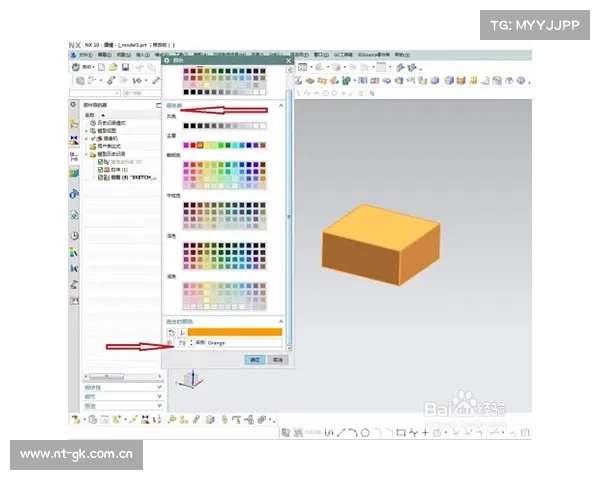
Task: Click the Cancel button in color dialog
Action: (274, 358)
